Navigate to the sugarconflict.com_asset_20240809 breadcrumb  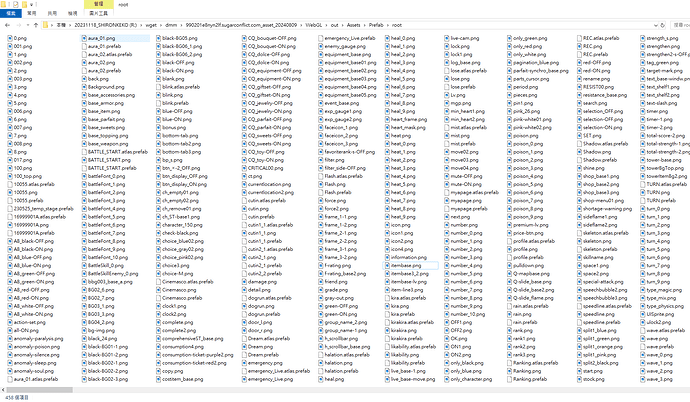click(242, 25)
